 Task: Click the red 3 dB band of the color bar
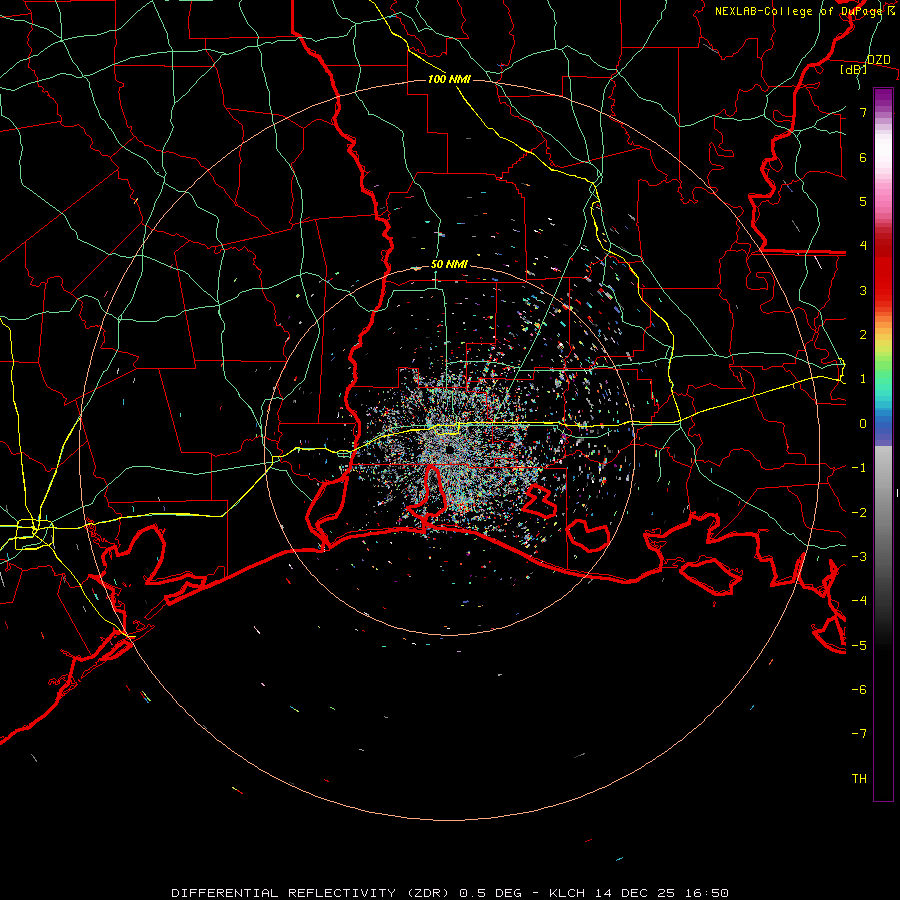tap(883, 290)
